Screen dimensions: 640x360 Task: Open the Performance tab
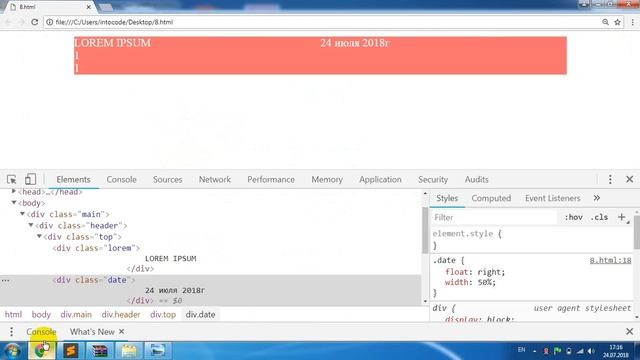(271, 179)
